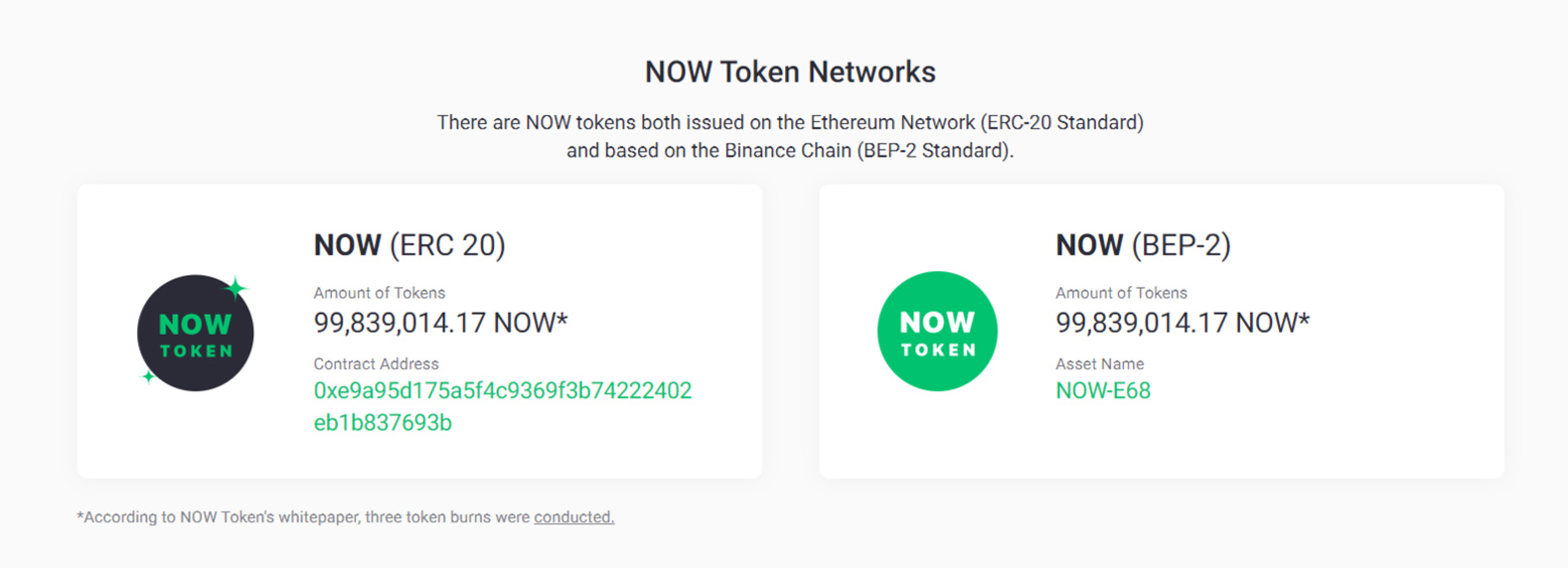Viewport: 1568px width, 568px height.
Task: Open the NOW-E68 asset name link
Action: point(1103,390)
